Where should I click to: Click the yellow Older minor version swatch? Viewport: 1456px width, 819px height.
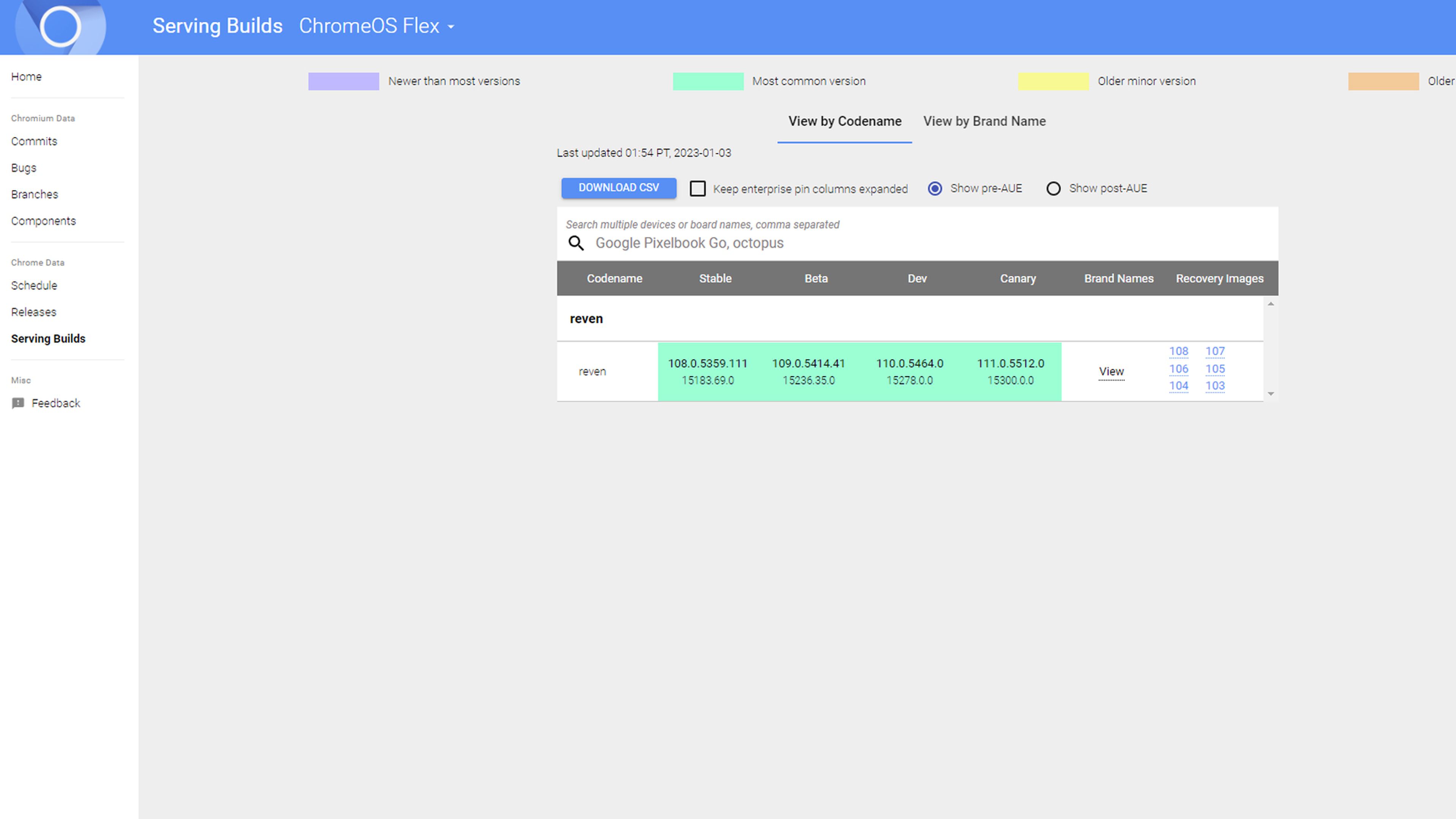tap(1053, 81)
